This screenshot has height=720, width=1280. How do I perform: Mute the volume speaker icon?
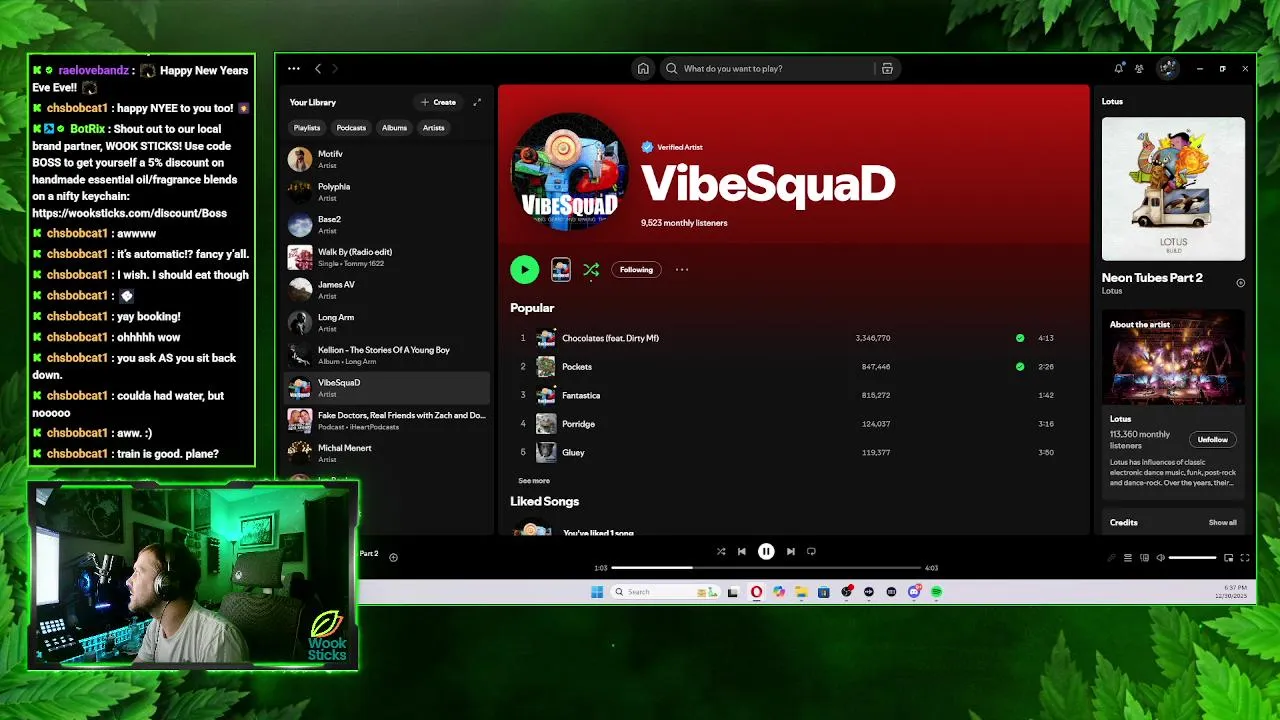point(1160,558)
